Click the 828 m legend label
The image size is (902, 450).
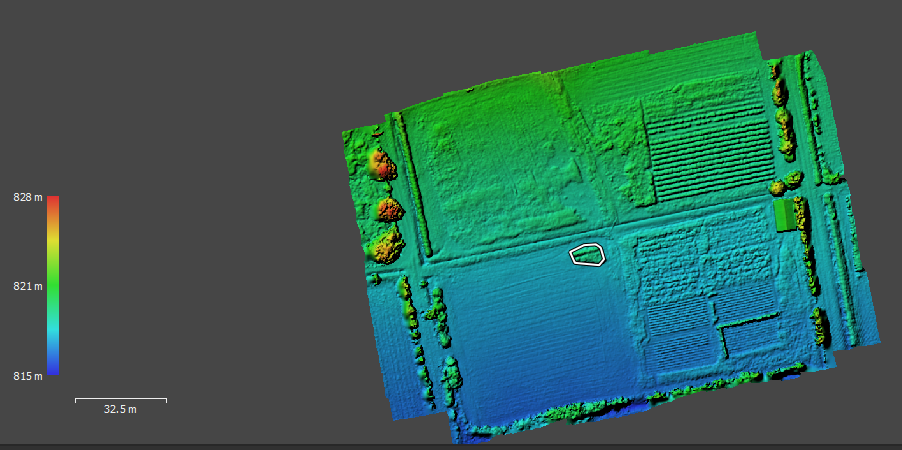click(28, 197)
